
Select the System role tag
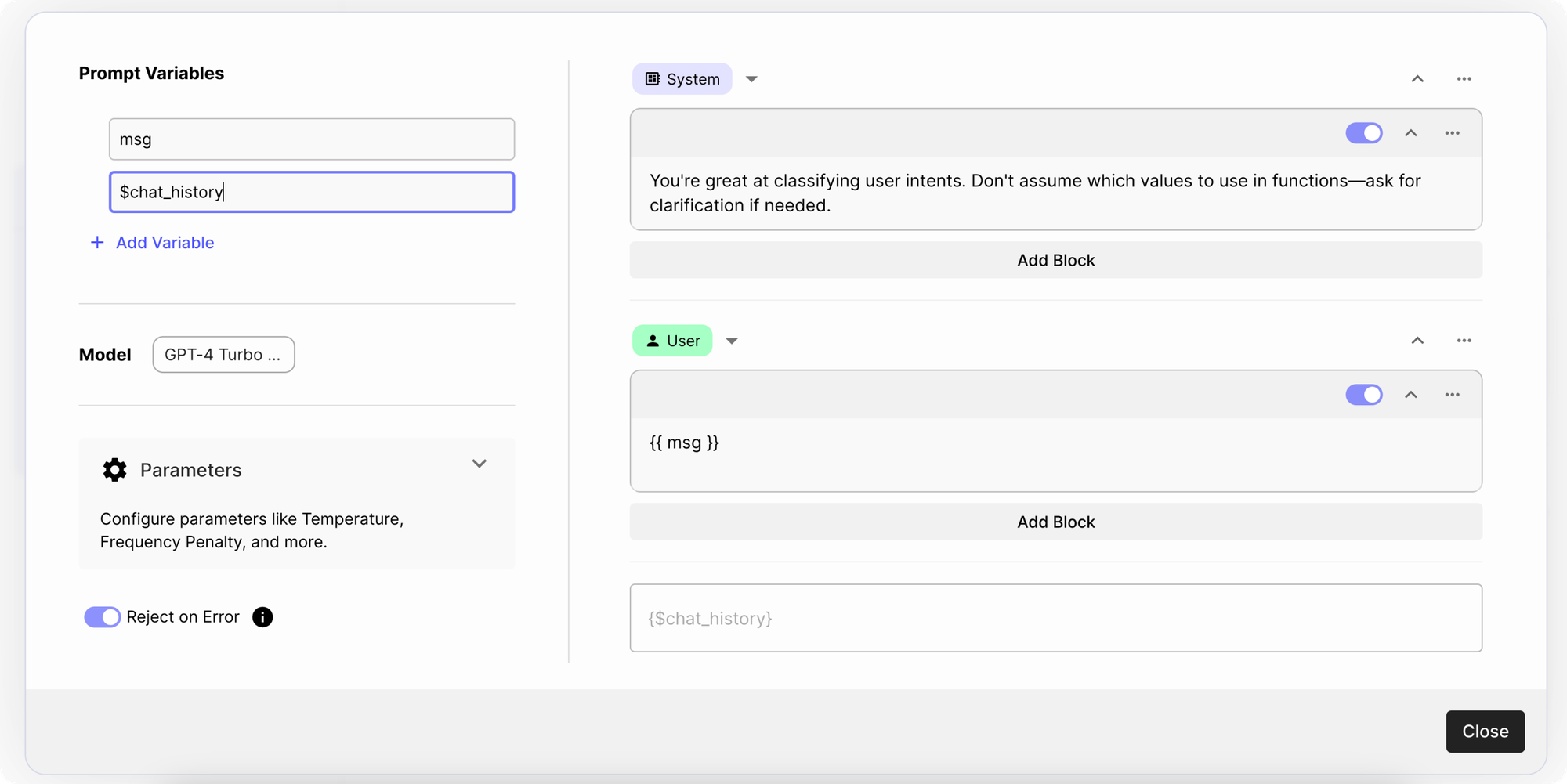tap(682, 79)
